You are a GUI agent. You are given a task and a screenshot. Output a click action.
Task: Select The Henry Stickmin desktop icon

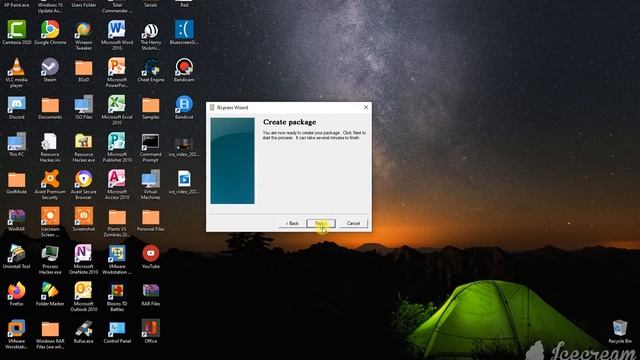151,29
